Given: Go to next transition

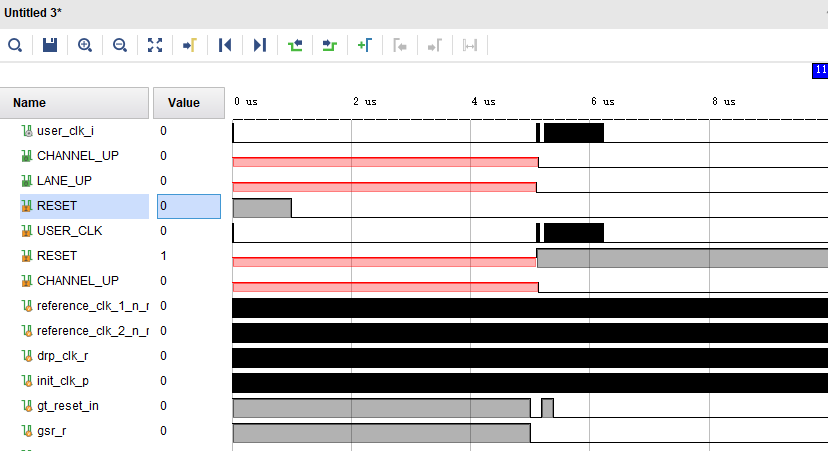Looking at the screenshot, I should [330, 45].
